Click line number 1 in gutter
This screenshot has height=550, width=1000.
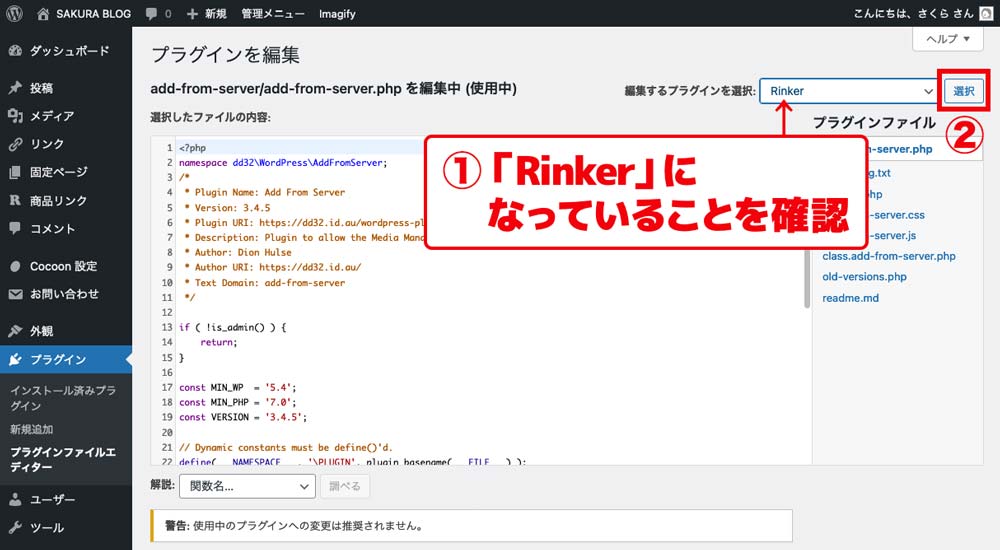(169, 147)
